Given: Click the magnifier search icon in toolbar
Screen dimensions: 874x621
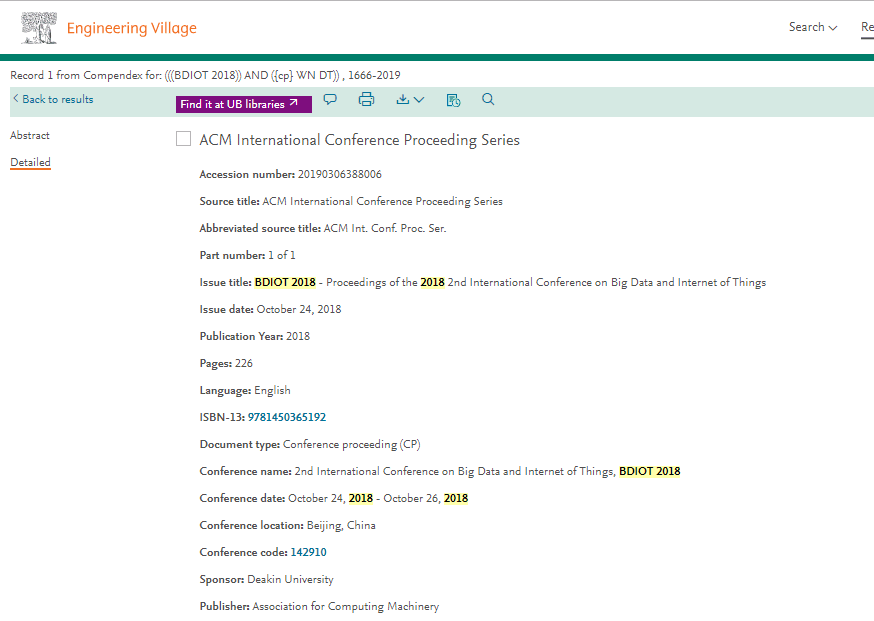Looking at the screenshot, I should point(488,99).
